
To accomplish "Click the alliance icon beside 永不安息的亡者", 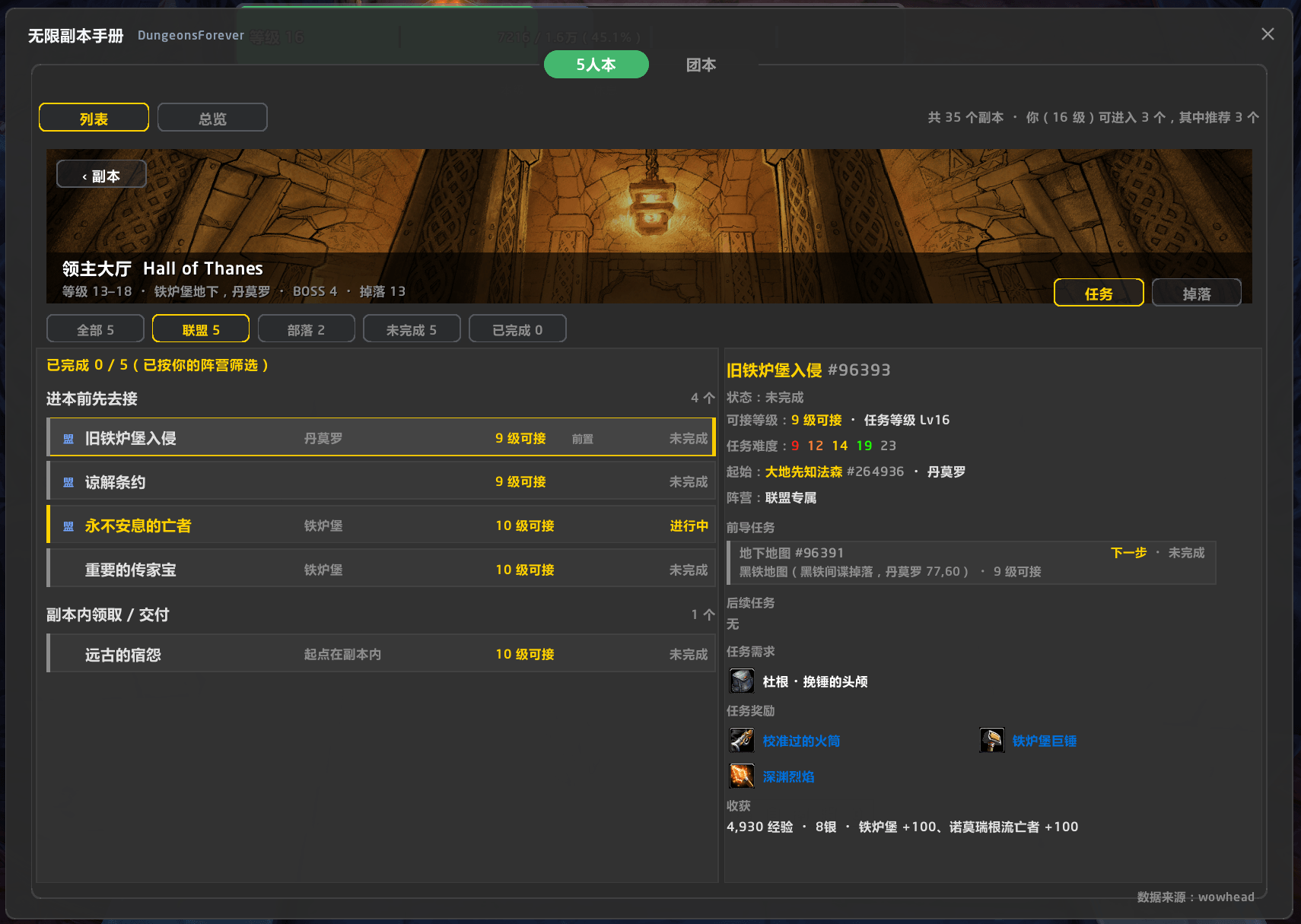I will tap(68, 526).
